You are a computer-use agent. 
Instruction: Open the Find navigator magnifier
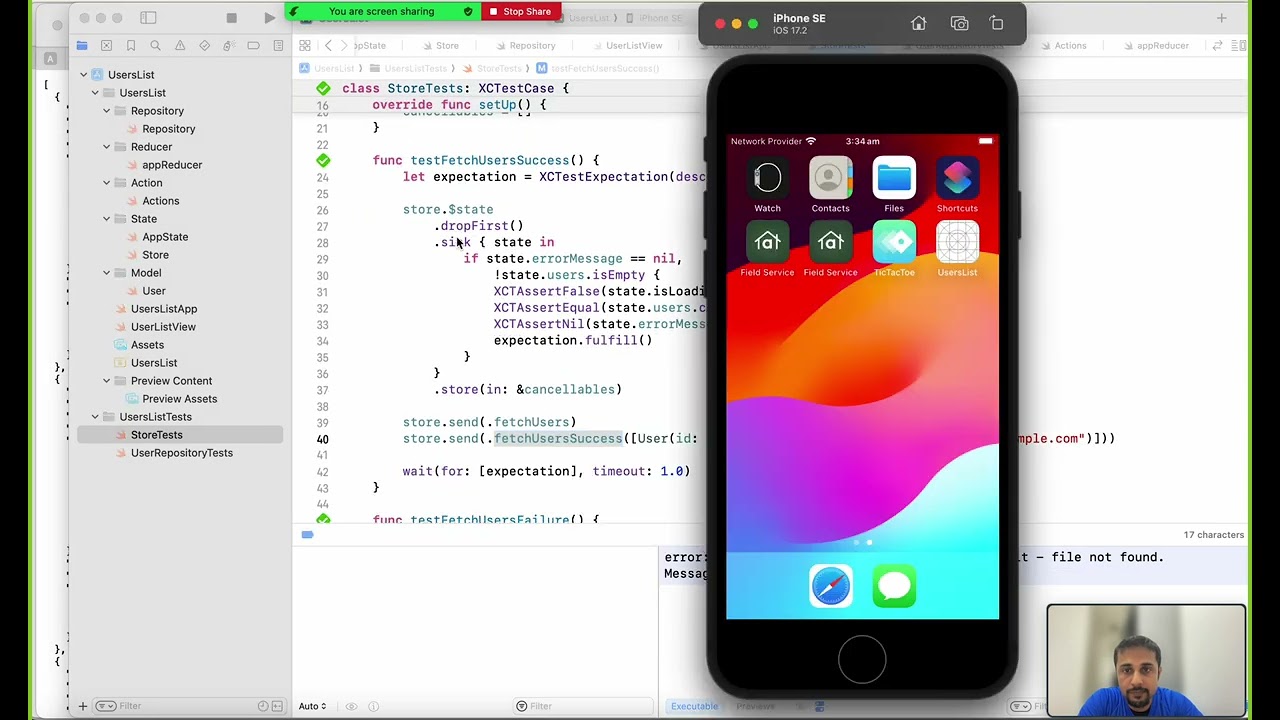tap(155, 45)
